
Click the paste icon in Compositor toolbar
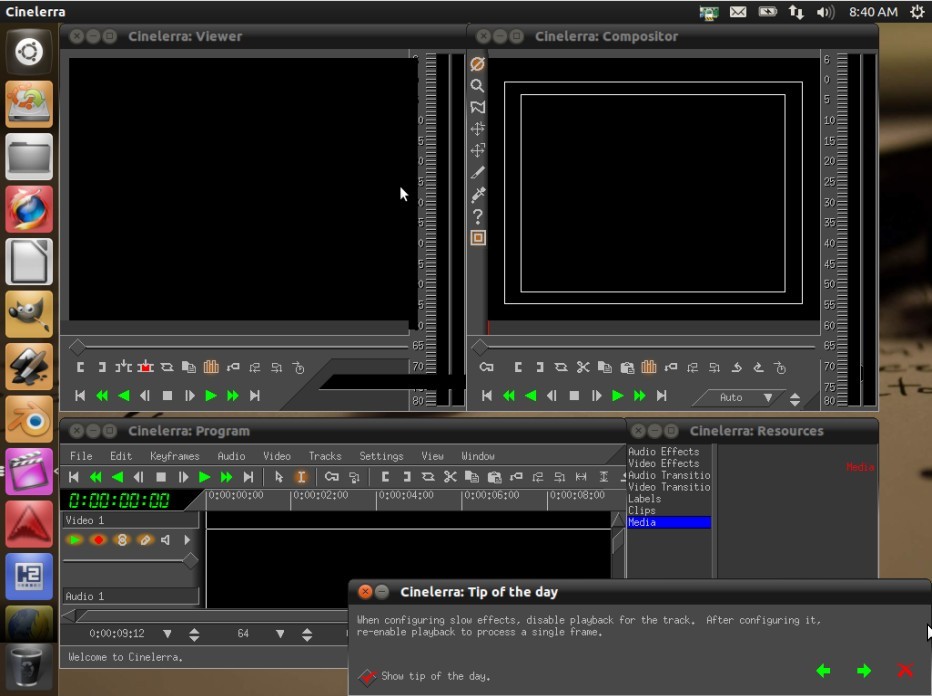[x=627, y=367]
